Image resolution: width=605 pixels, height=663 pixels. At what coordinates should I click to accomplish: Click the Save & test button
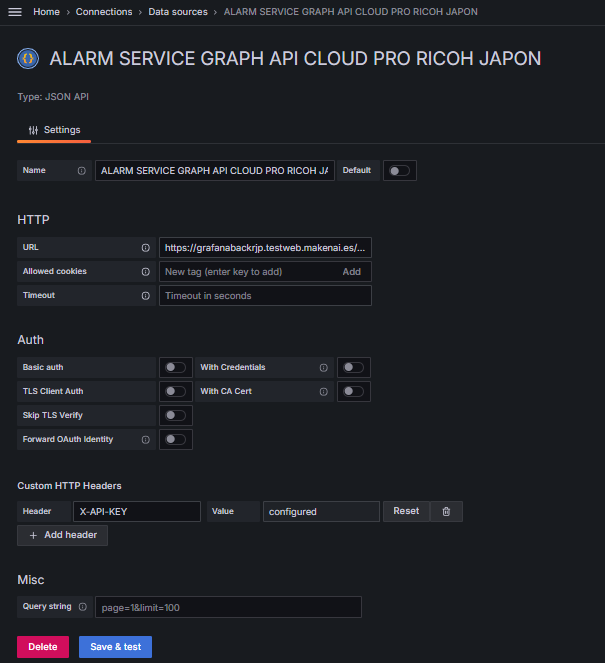[115, 647]
